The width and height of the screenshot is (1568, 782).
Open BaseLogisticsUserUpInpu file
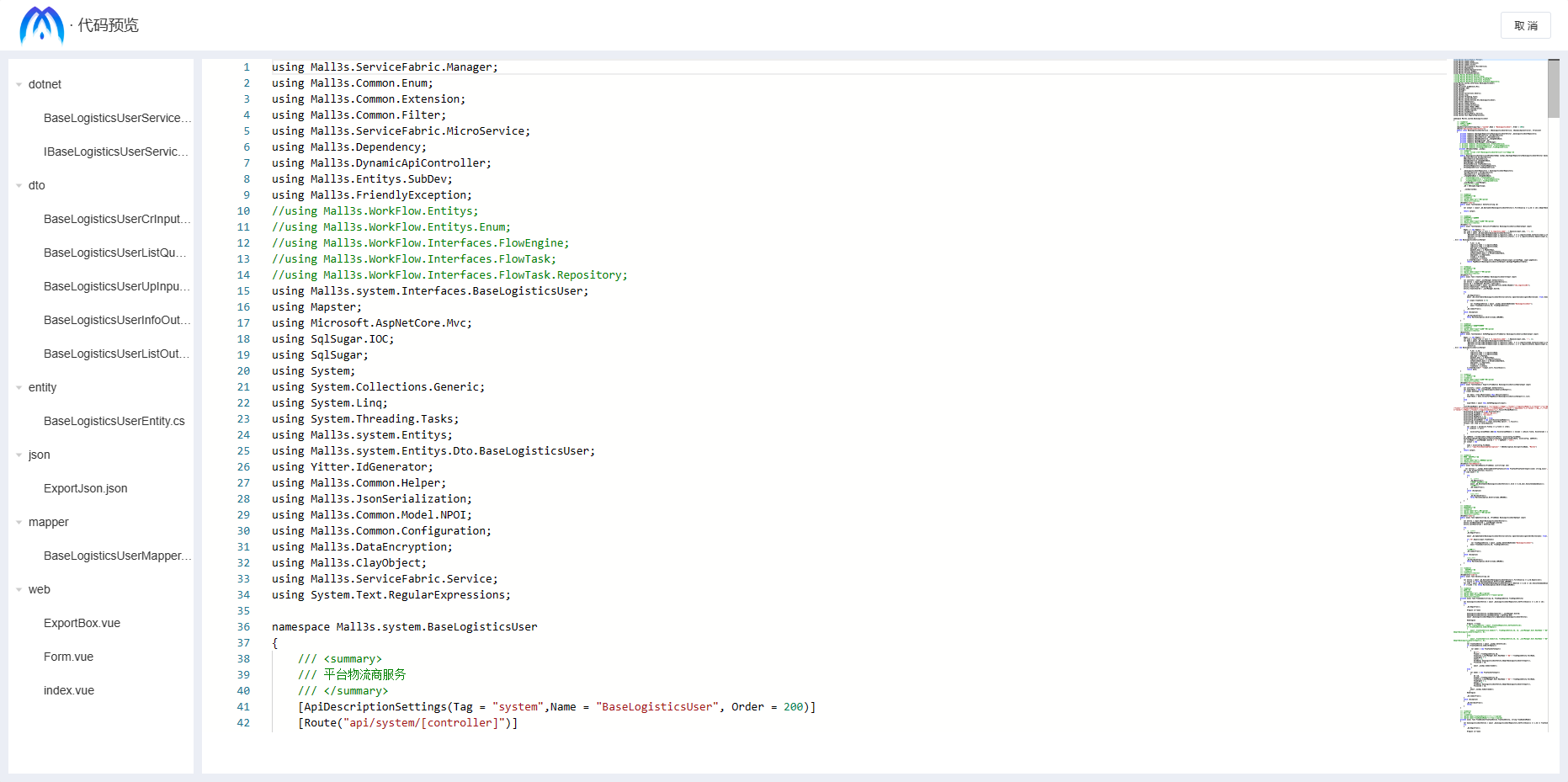117,286
